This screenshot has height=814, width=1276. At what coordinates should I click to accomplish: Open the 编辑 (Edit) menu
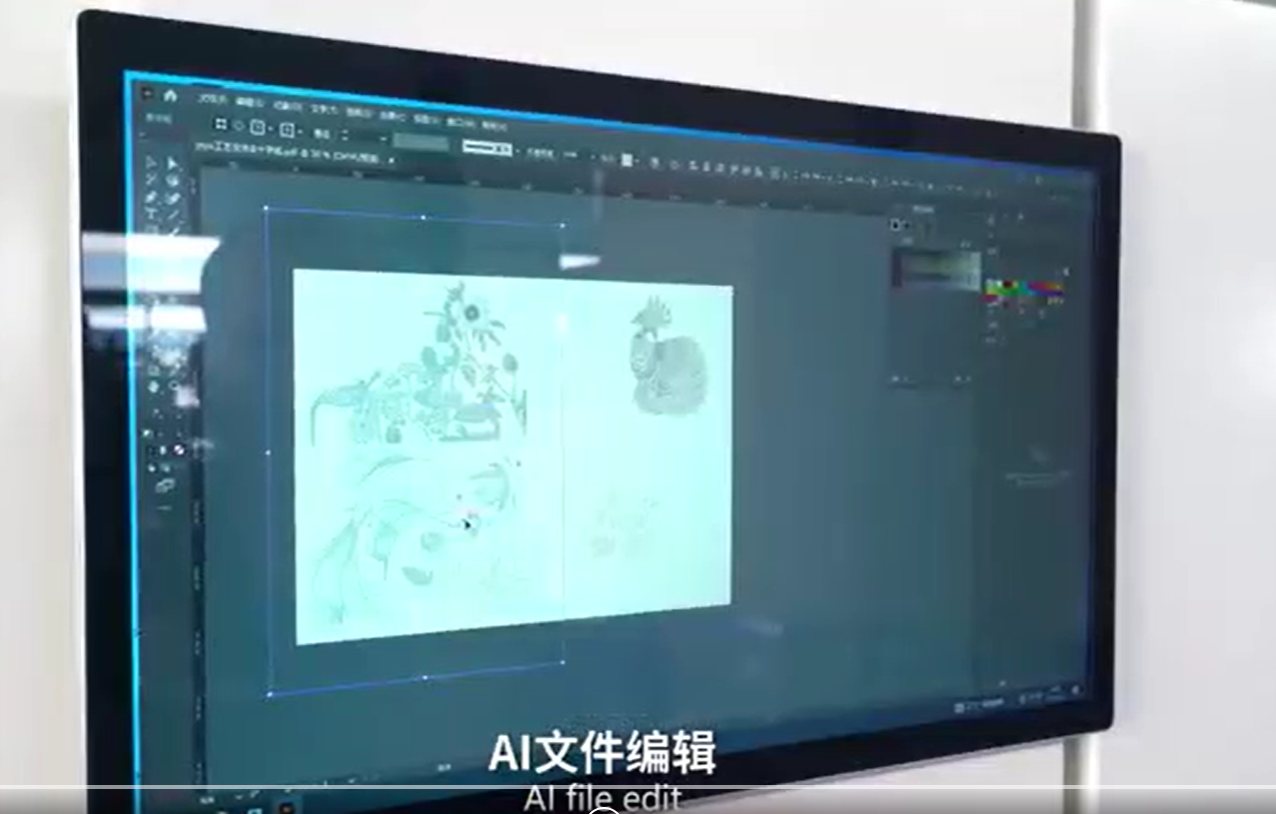click(x=249, y=102)
